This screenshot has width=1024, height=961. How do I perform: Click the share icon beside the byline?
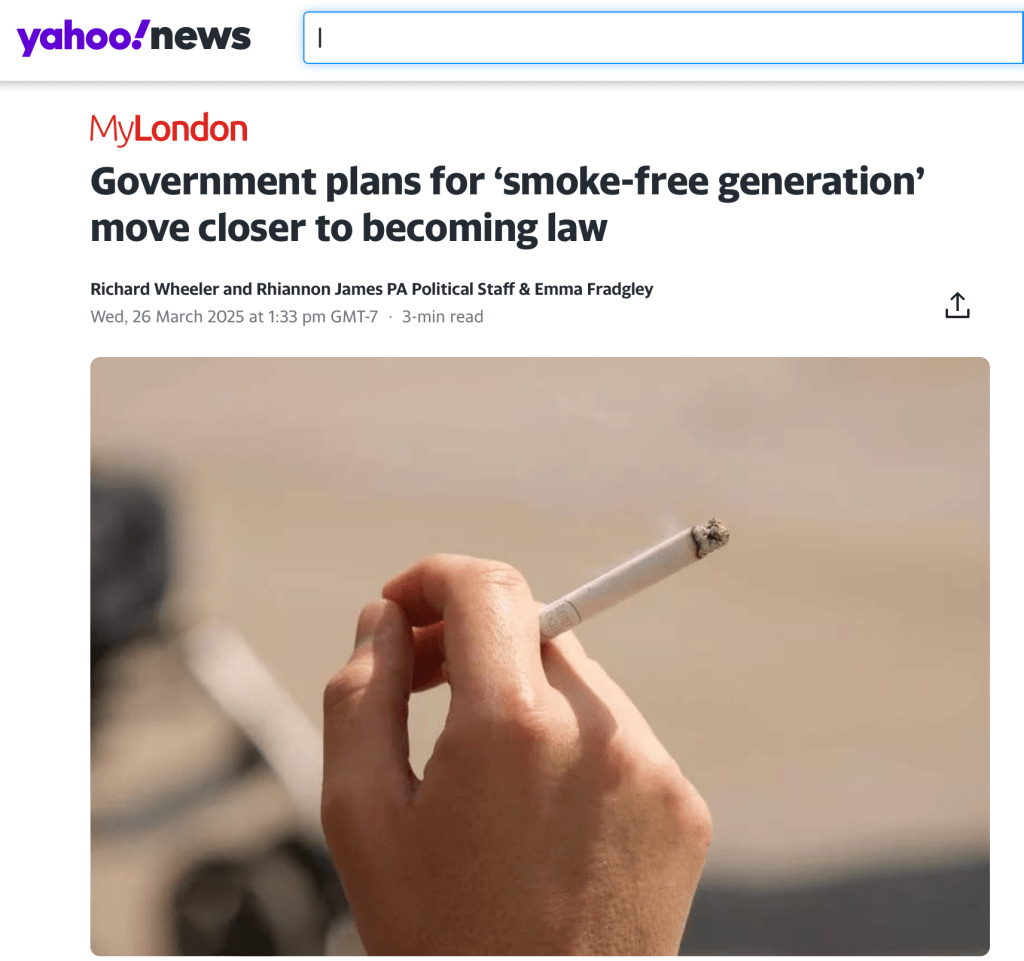pyautogui.click(x=957, y=305)
